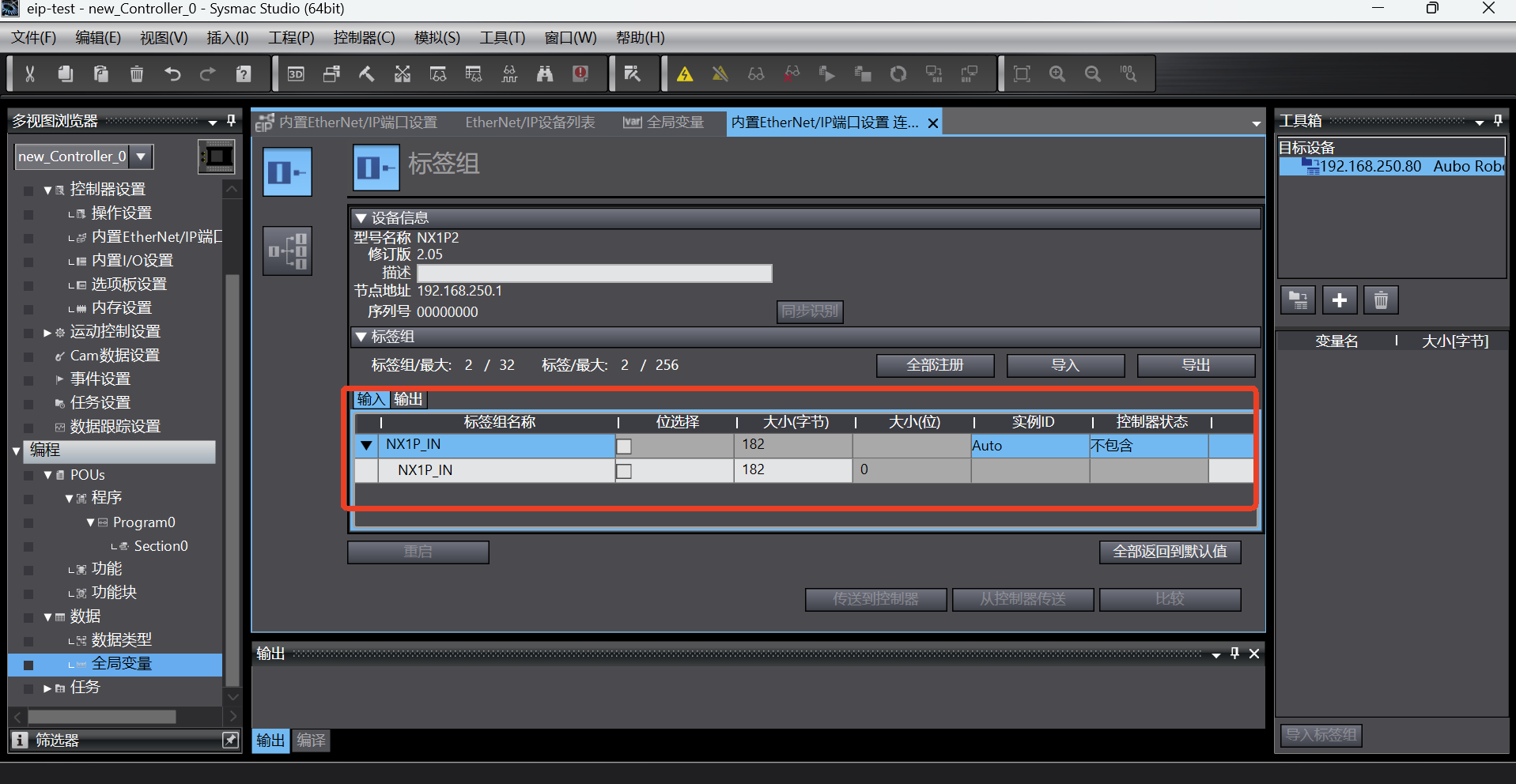Check the 位选择 box for nested NX1P_IN tag
Image resolution: width=1516 pixels, height=784 pixels.
pyautogui.click(x=624, y=472)
